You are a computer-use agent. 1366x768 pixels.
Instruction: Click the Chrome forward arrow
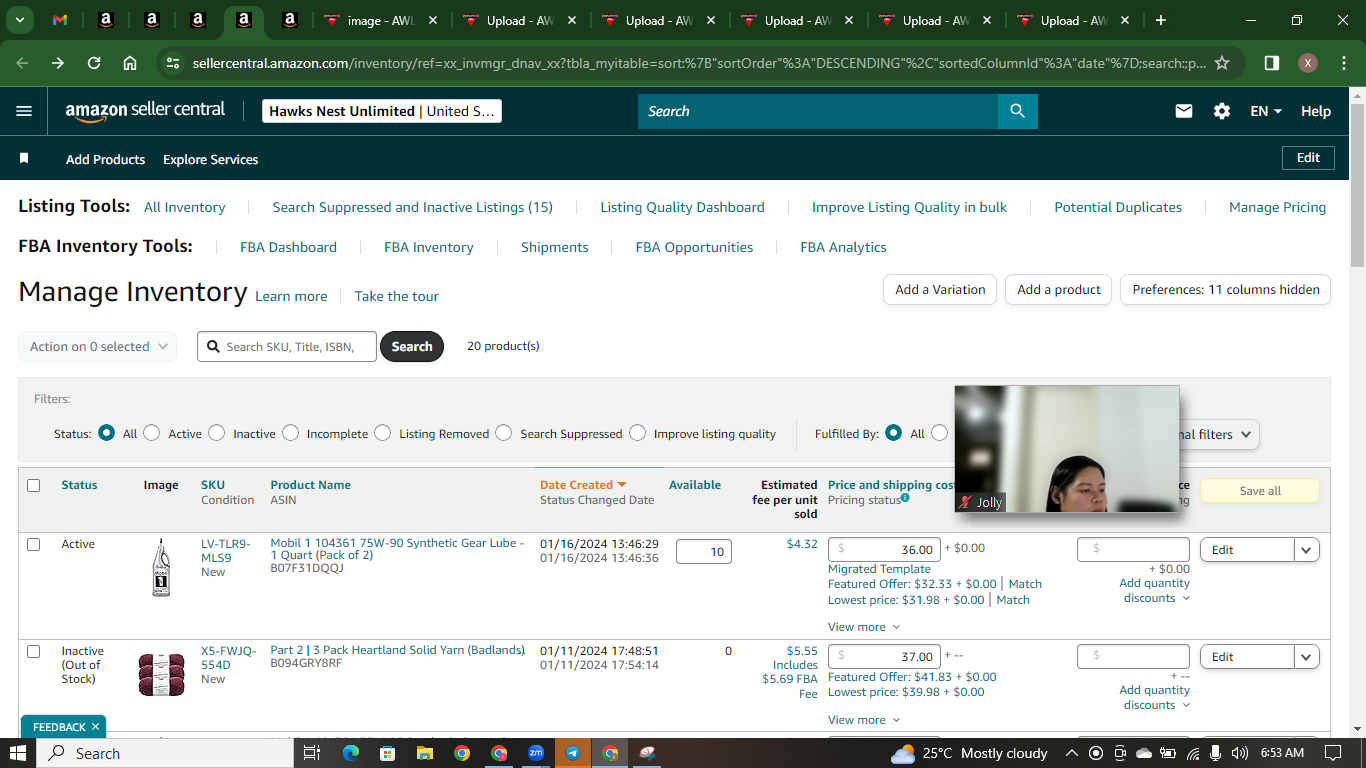[58, 63]
